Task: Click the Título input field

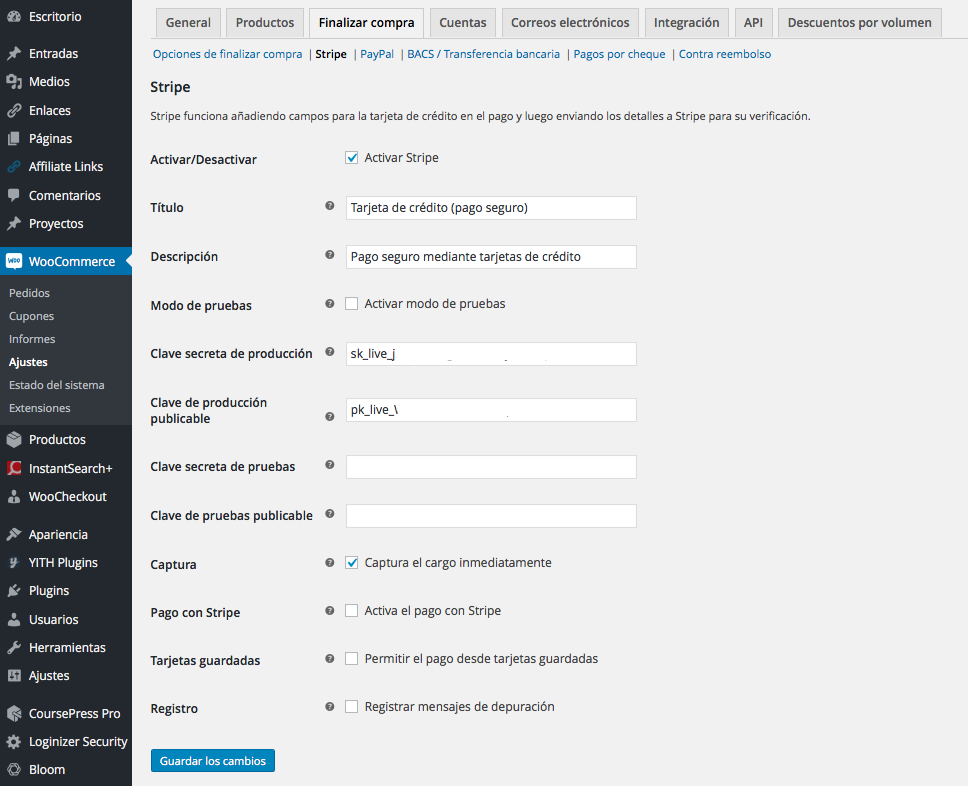Action: click(491, 208)
